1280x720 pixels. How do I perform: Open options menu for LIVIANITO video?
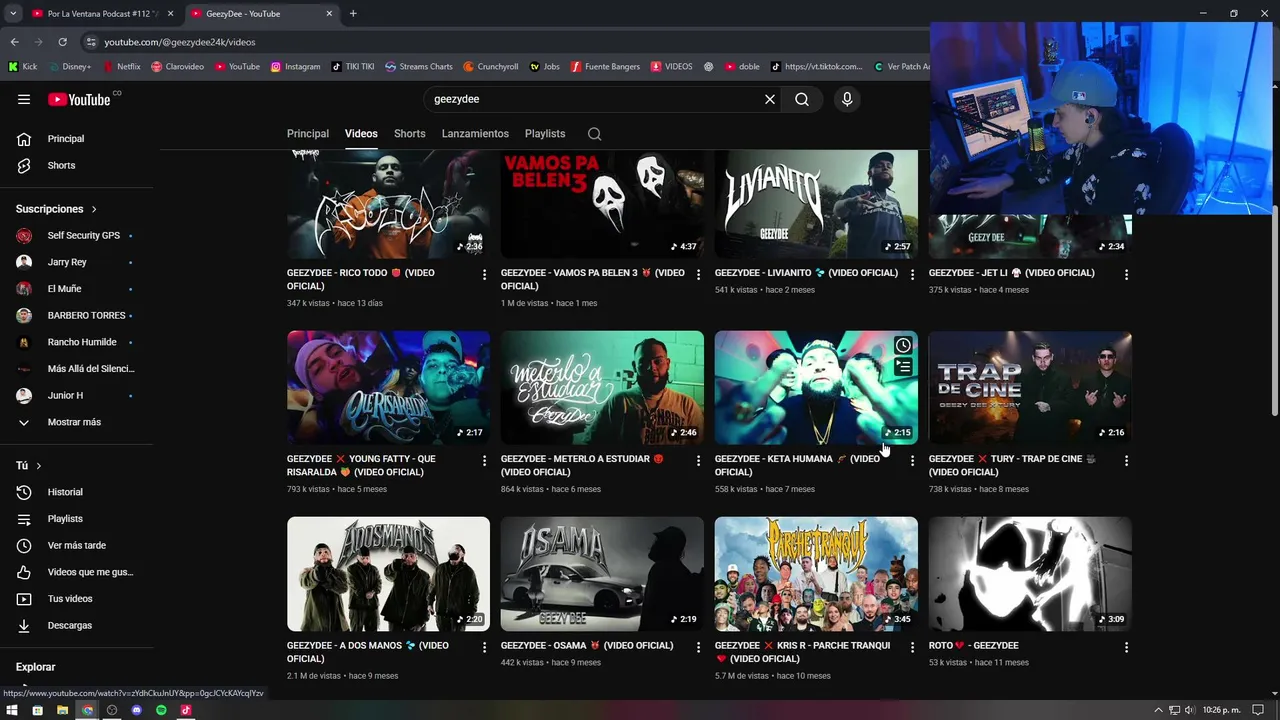coord(912,274)
